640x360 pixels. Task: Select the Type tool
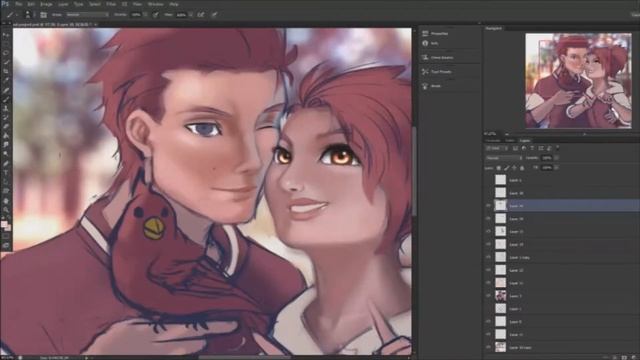(x=6, y=173)
